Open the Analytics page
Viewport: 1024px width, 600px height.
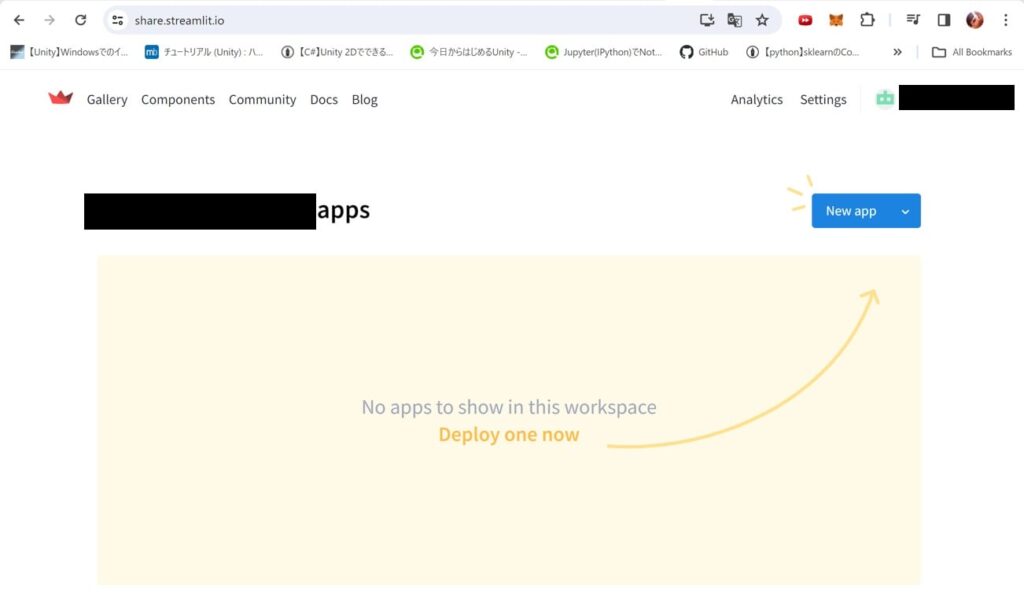[756, 99]
